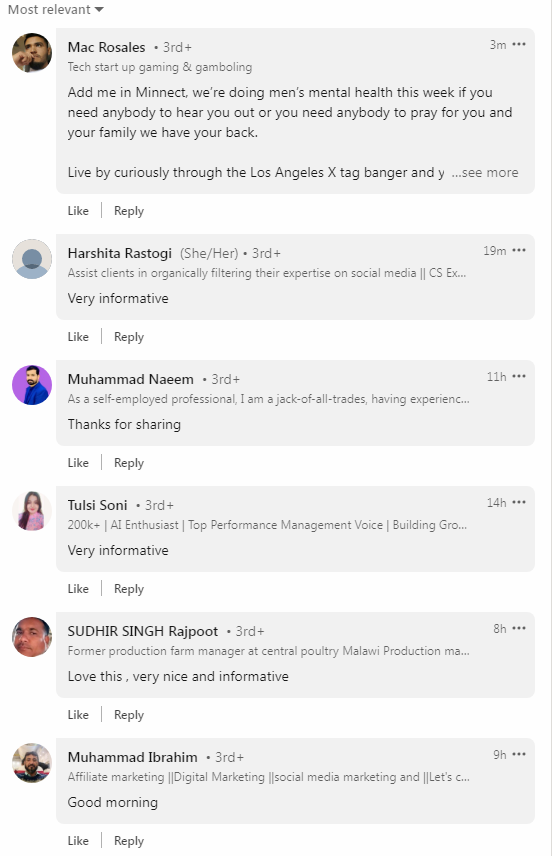This screenshot has width=552, height=856.
Task: Open Mac Rosales' profile photo
Action: click(x=32, y=52)
